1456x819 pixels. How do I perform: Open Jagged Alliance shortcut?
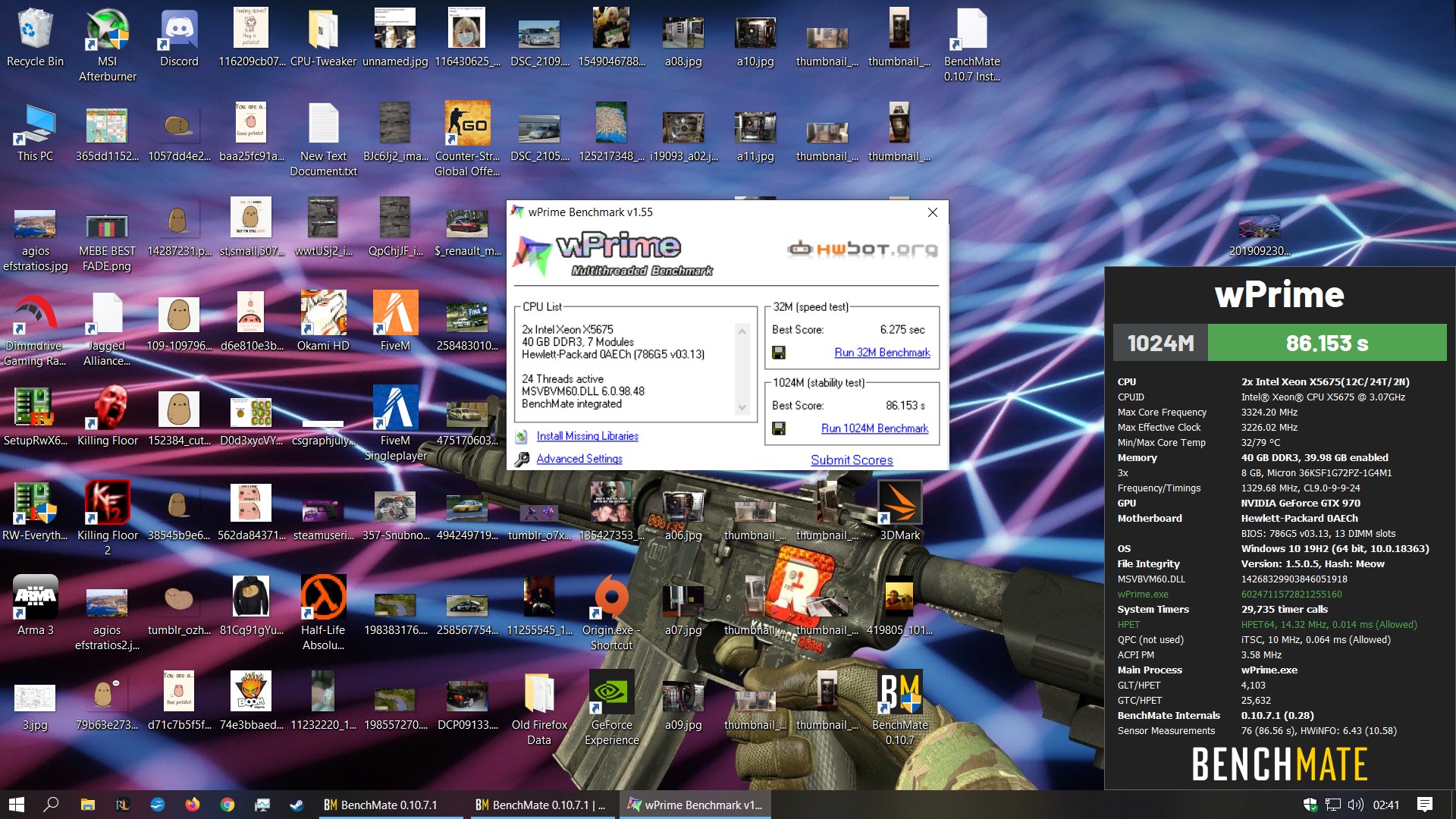coord(107,330)
